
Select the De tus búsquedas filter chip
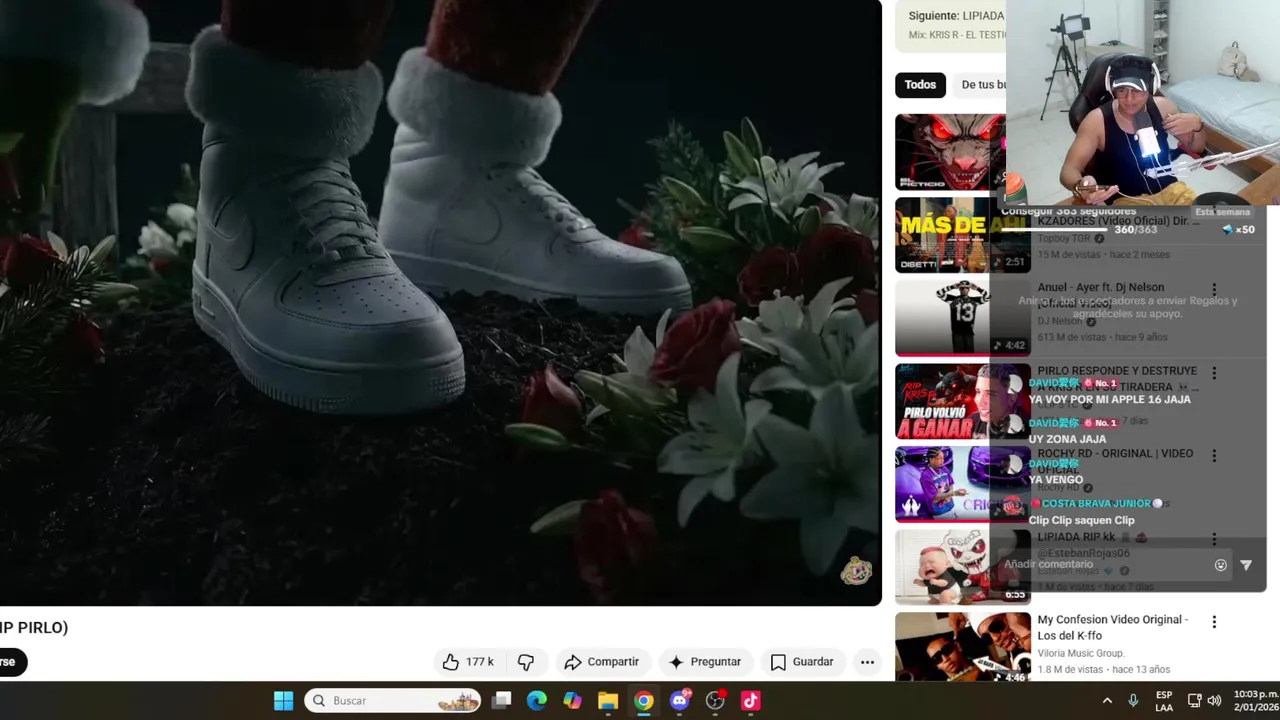click(x=982, y=85)
